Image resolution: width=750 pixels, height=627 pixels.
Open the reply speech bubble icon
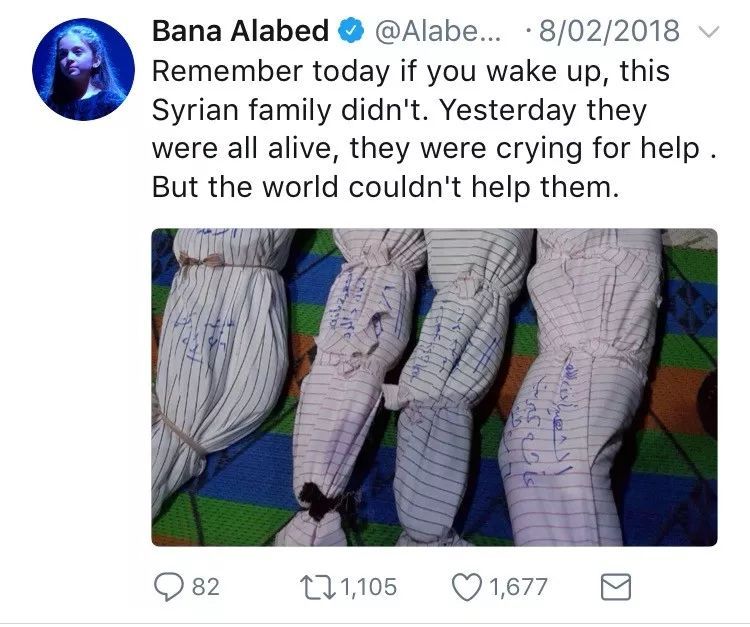168,587
